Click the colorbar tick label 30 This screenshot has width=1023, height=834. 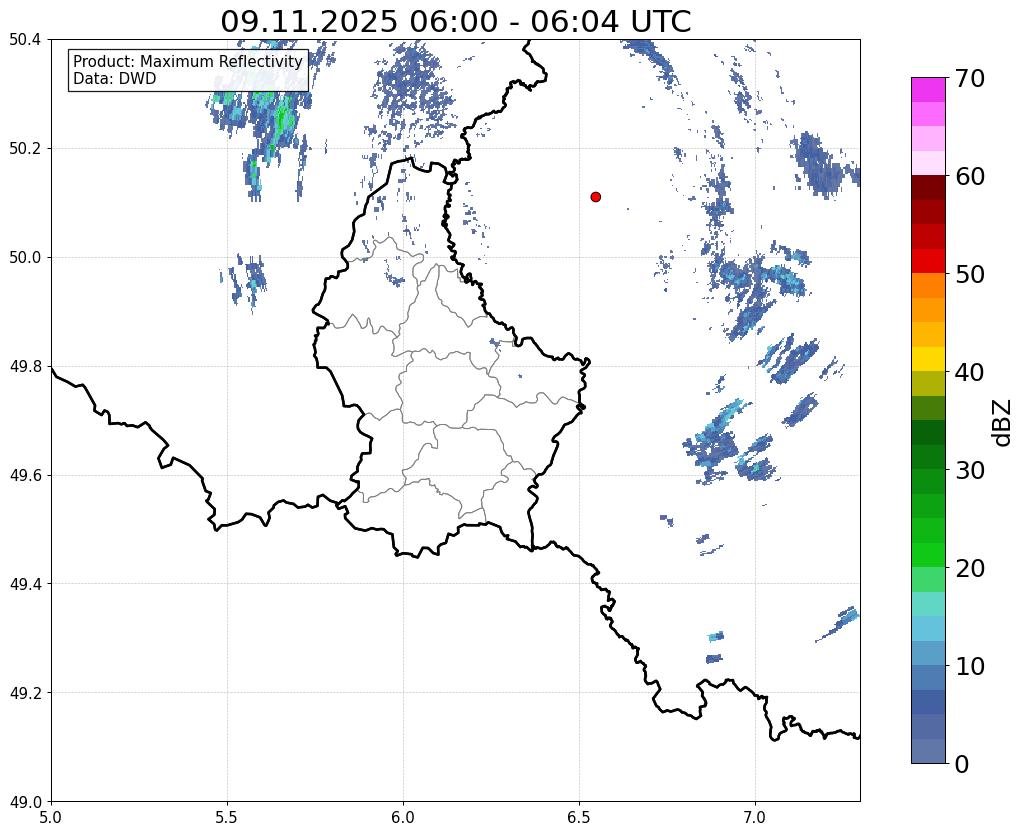click(x=970, y=470)
